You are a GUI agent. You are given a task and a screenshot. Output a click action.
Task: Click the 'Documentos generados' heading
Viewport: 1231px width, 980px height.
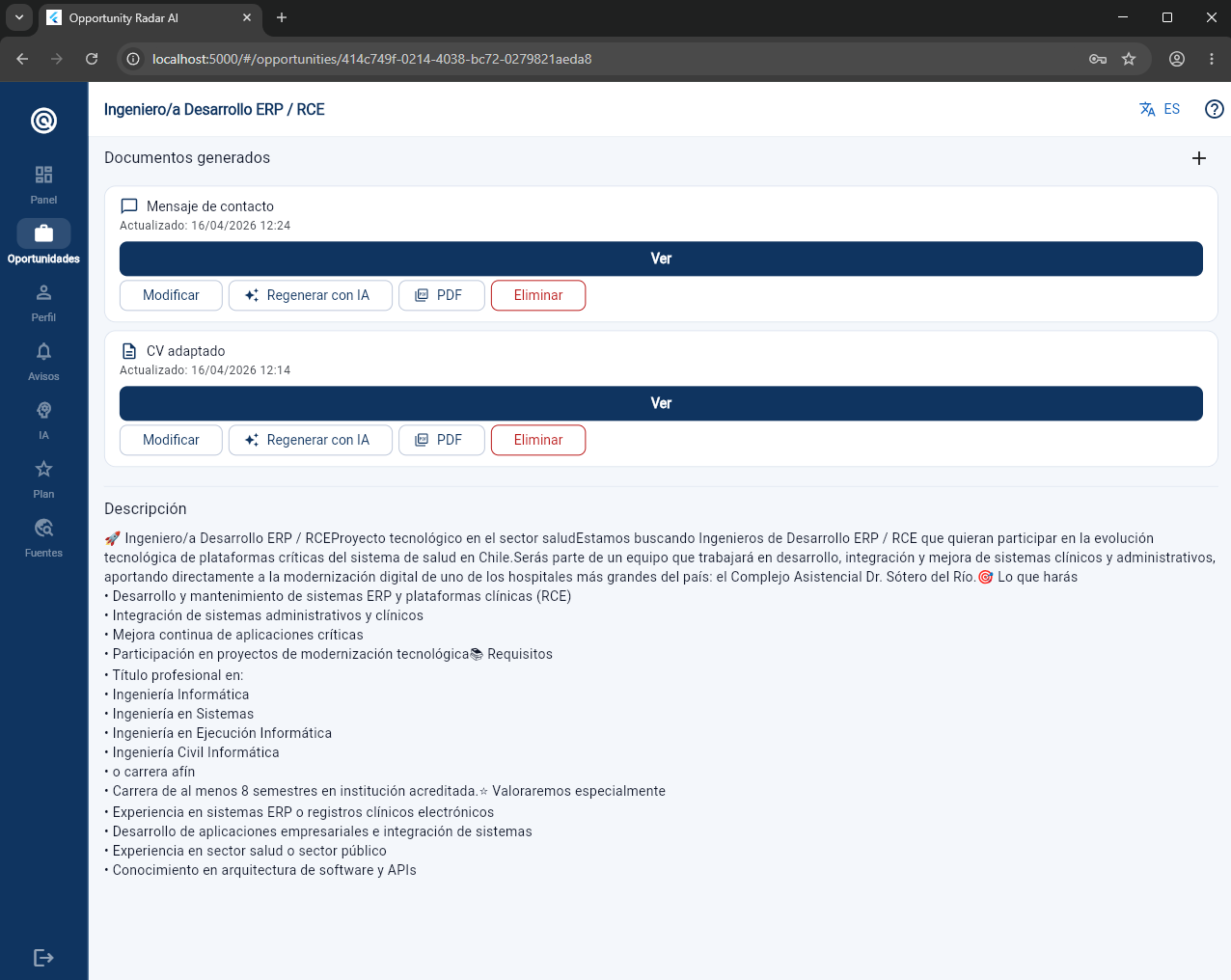pos(187,157)
